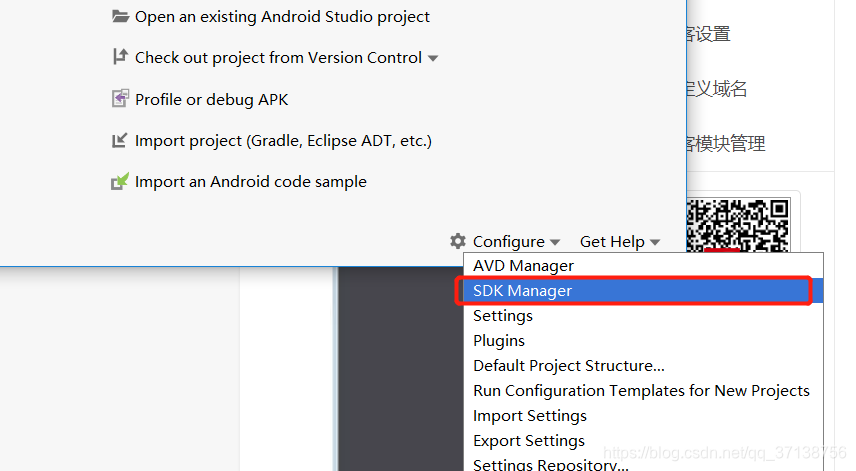Viewport: 856px width, 471px height.
Task: Check out project from Version Control
Action: pos(278,58)
